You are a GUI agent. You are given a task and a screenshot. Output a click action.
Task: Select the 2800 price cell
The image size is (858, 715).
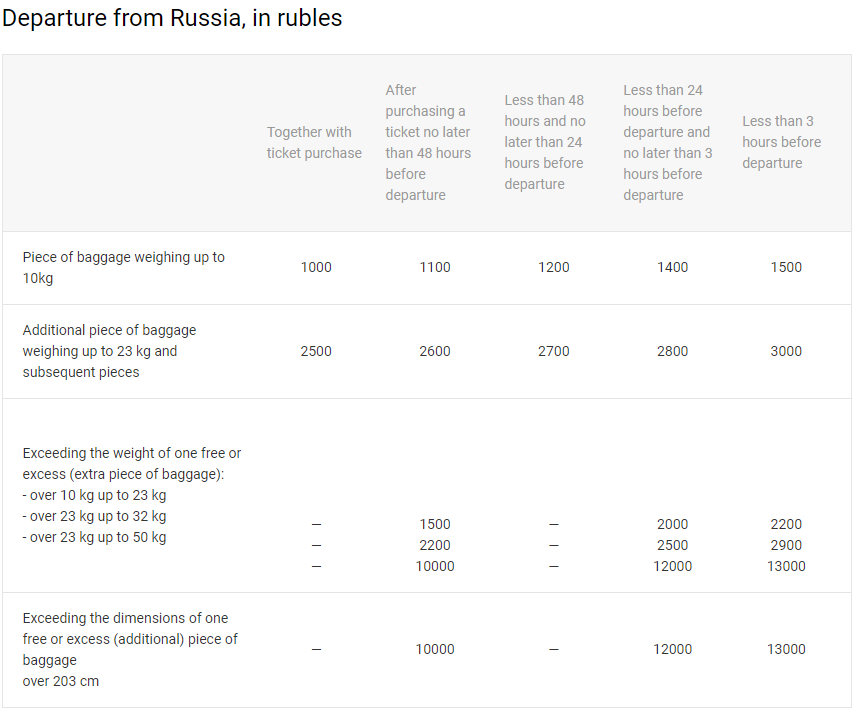pos(673,352)
